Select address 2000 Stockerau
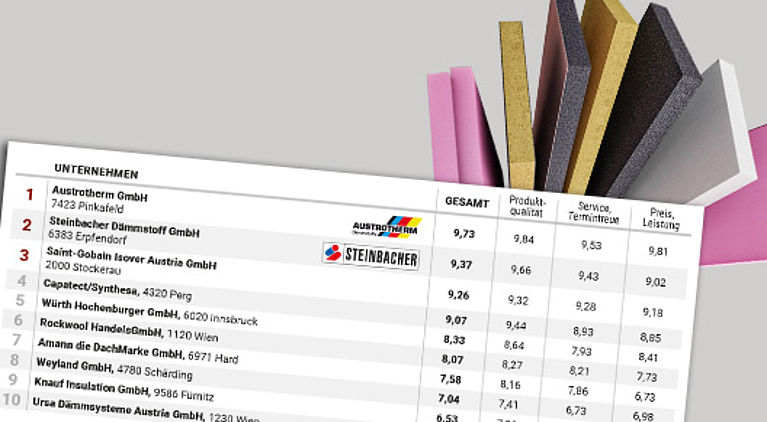The height and width of the screenshot is (422, 767). 83,267
